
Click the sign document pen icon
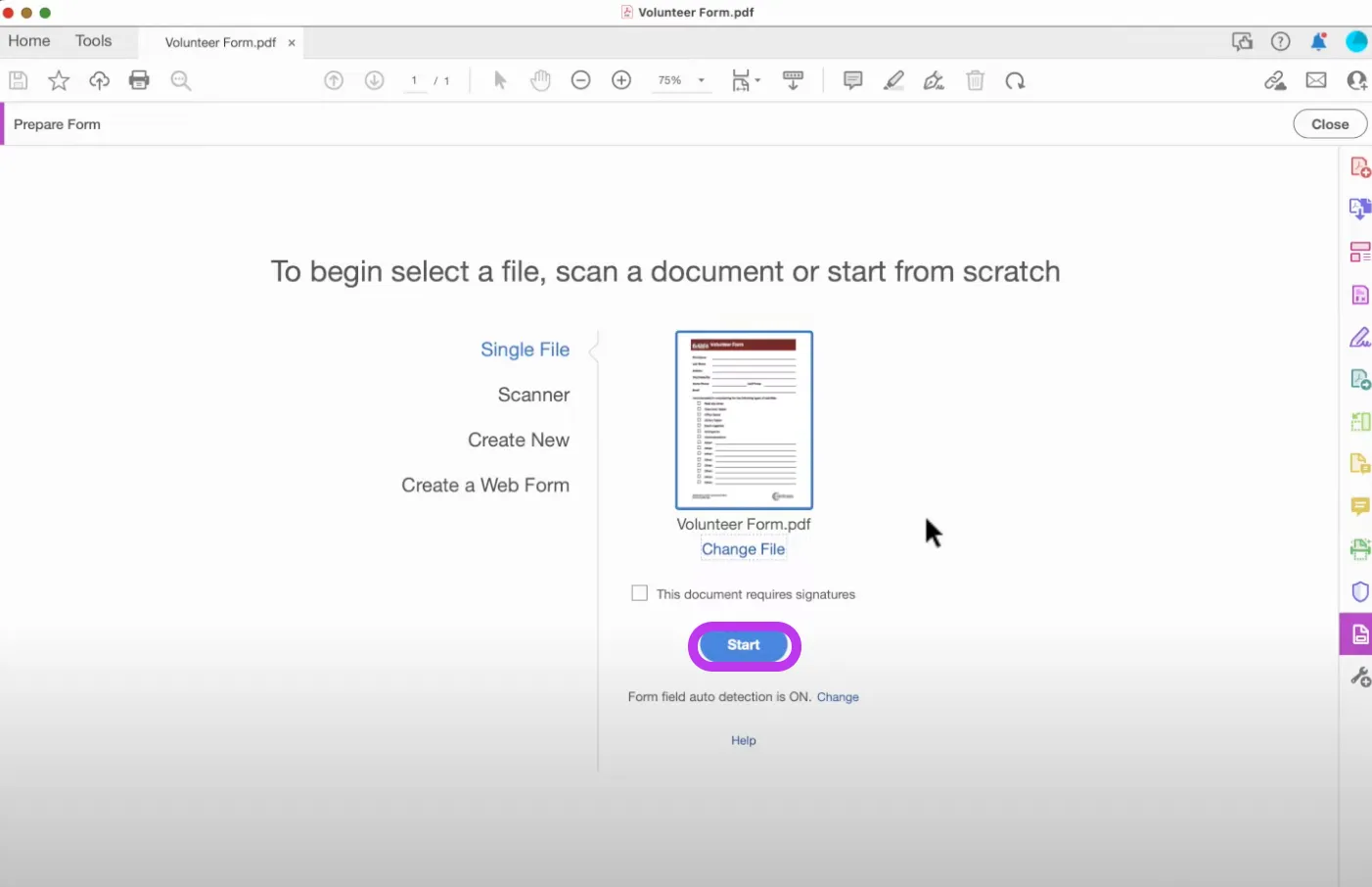pos(934,80)
